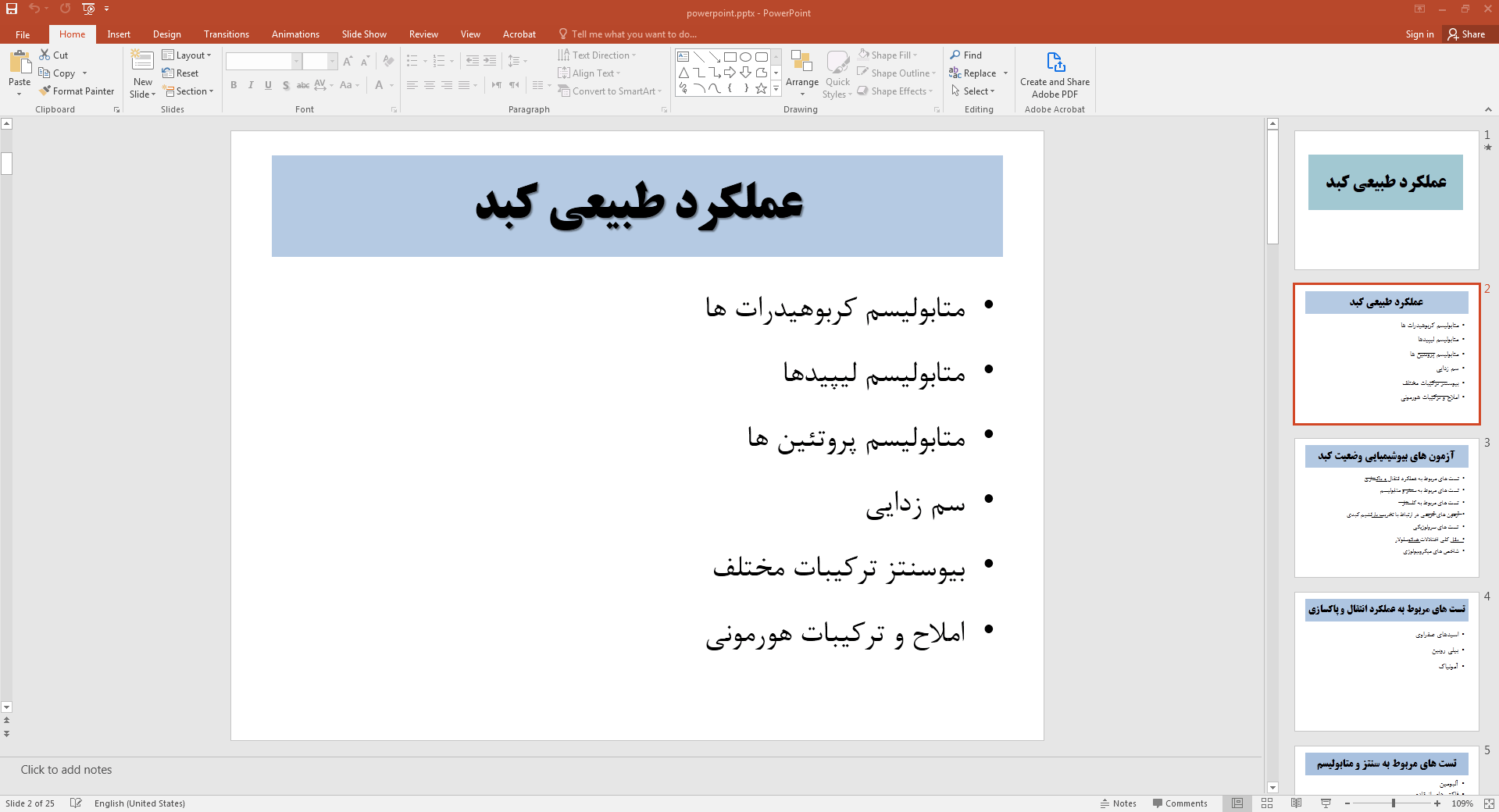Find text in presentation
This screenshot has height=812, width=1499.
pos(966,55)
